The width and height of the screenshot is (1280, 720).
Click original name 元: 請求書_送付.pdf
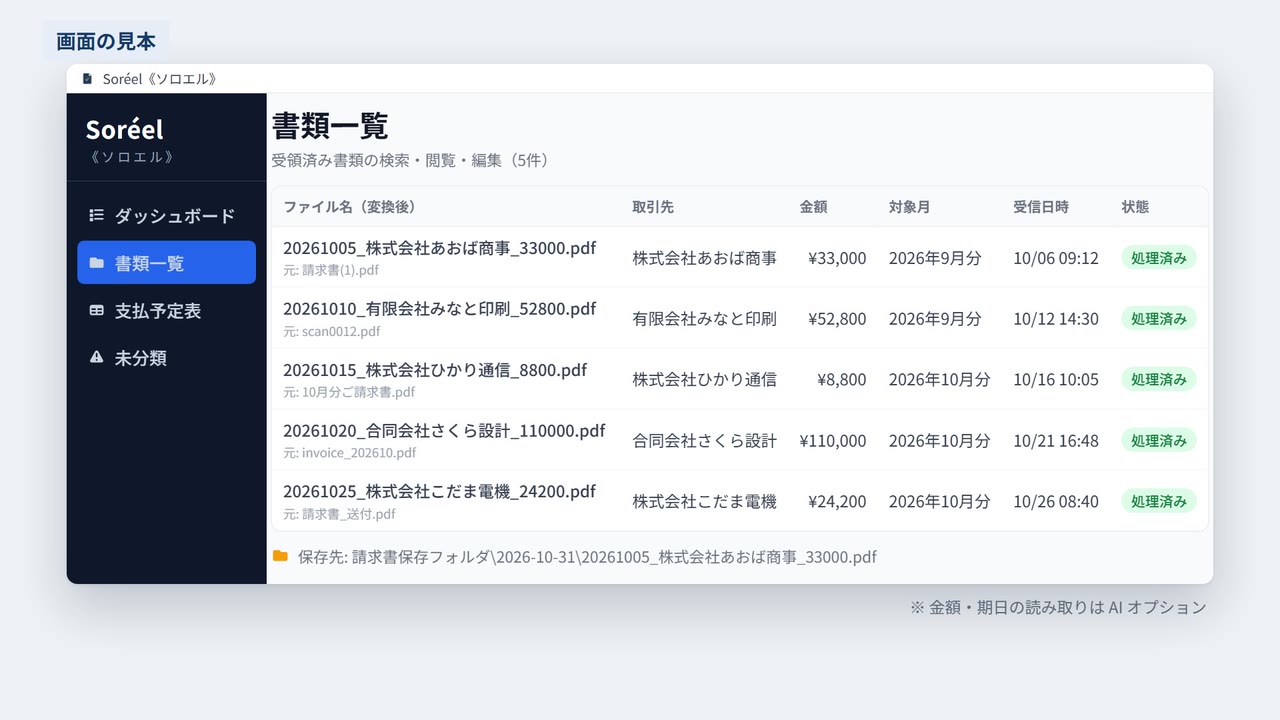coord(340,514)
